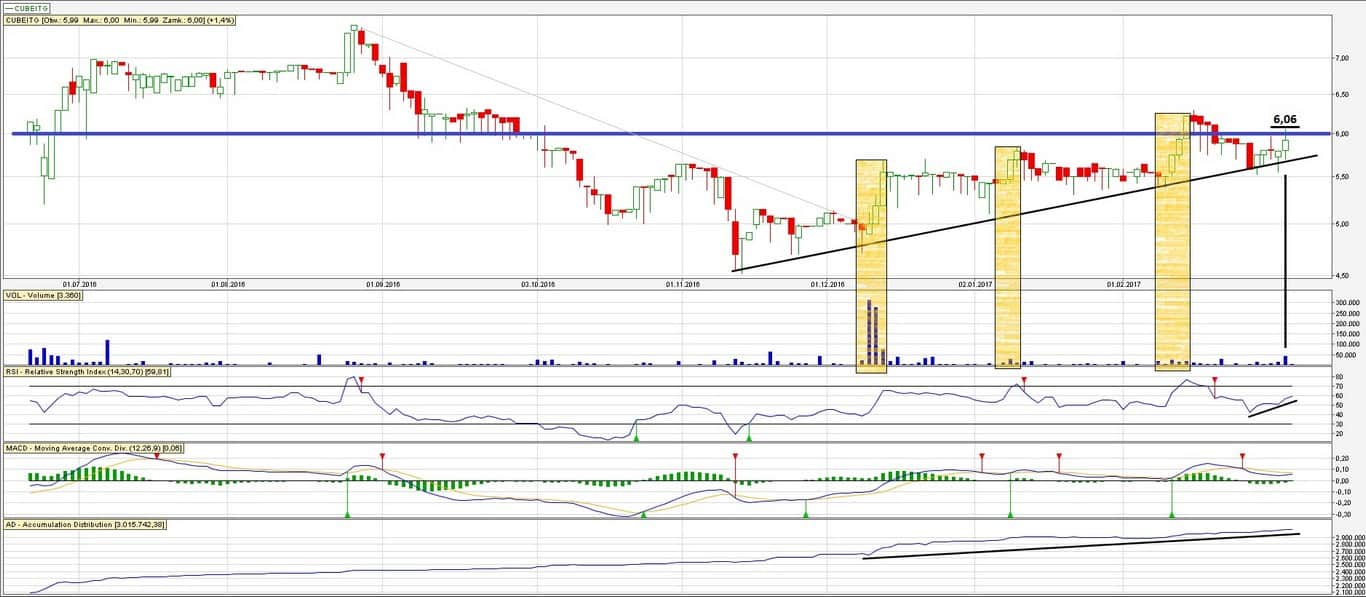Click the first red RSI overbought arrow
Screen dimensions: 1366x597
click(x=362, y=381)
